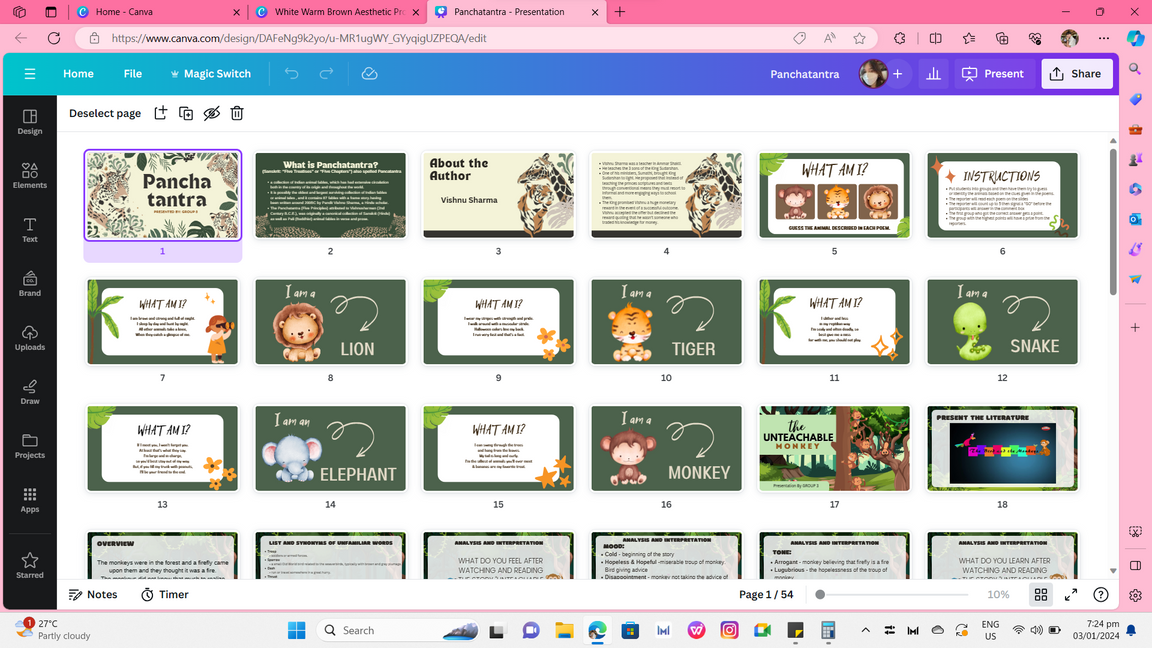Viewport: 1152px width, 648px height.
Task: Click the Present button
Action: 993,74
